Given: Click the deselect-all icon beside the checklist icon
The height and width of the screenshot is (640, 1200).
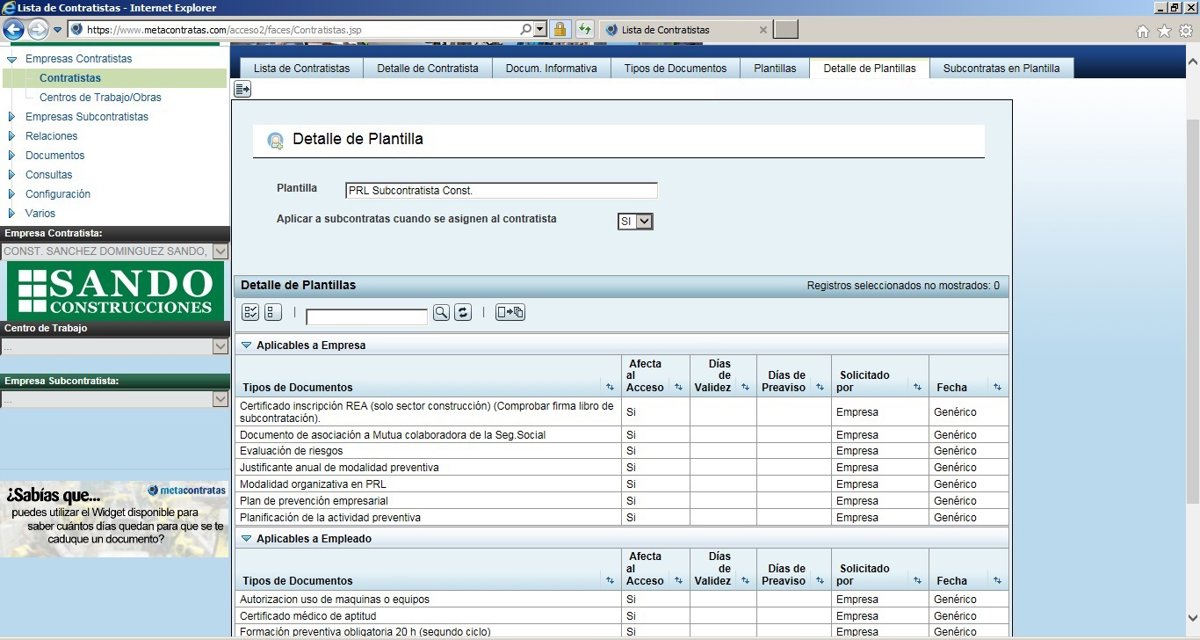Looking at the screenshot, I should pyautogui.click(x=273, y=313).
